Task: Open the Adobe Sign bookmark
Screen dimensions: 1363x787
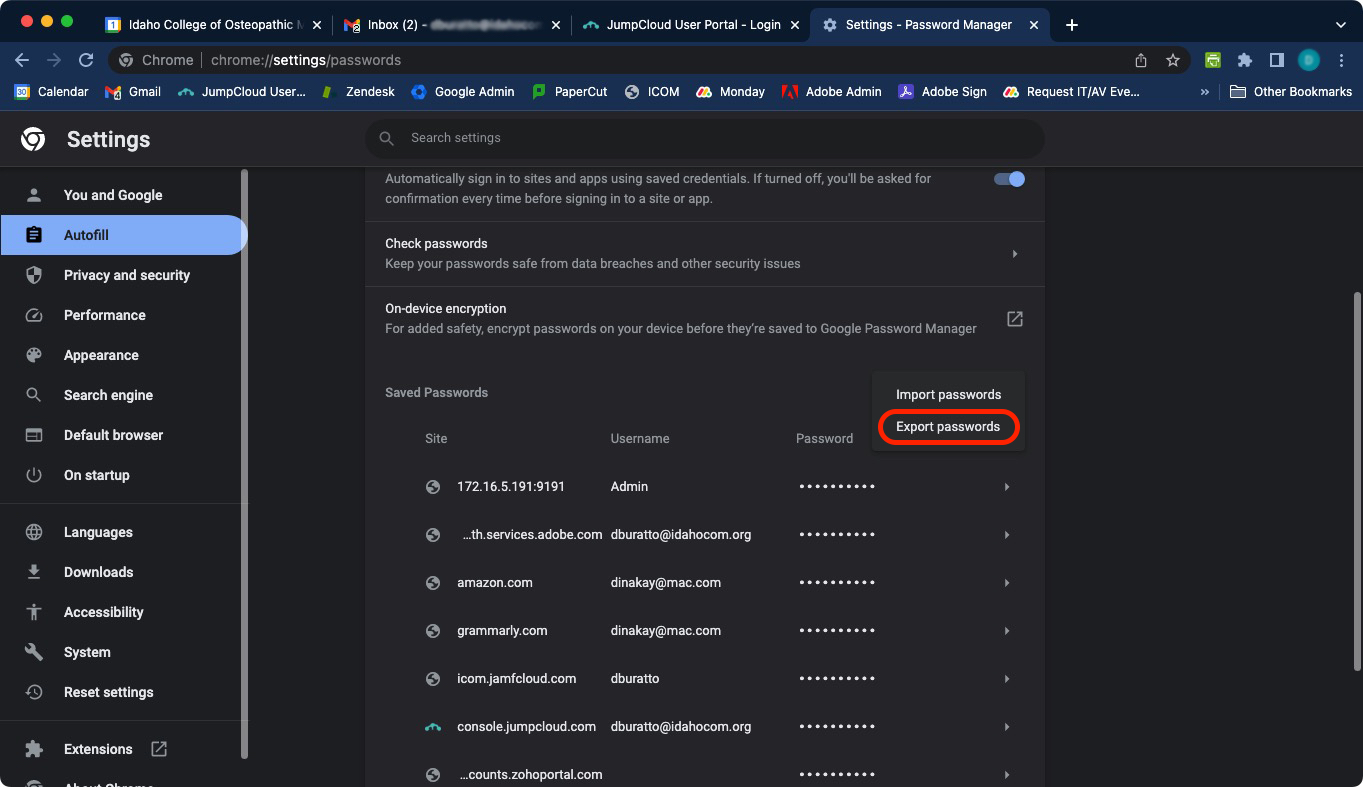Action: [942, 91]
